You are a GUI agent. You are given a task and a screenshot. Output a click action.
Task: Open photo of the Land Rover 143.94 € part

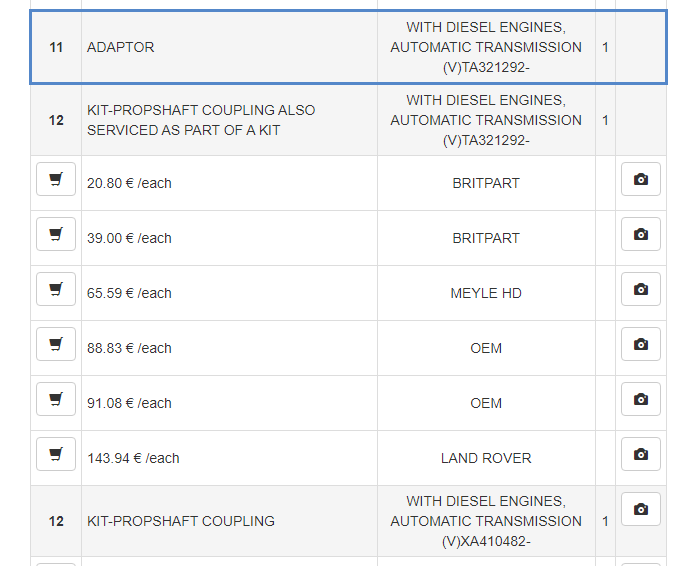640,454
